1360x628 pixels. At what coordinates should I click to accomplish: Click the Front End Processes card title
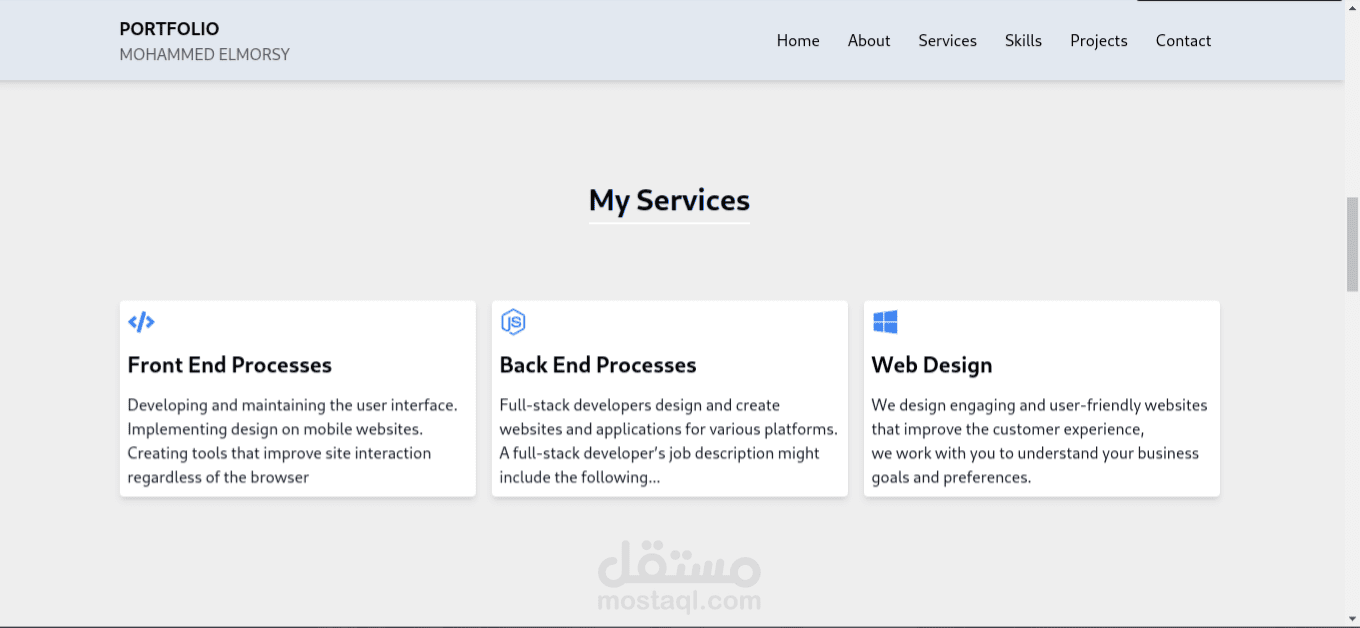[x=229, y=365]
